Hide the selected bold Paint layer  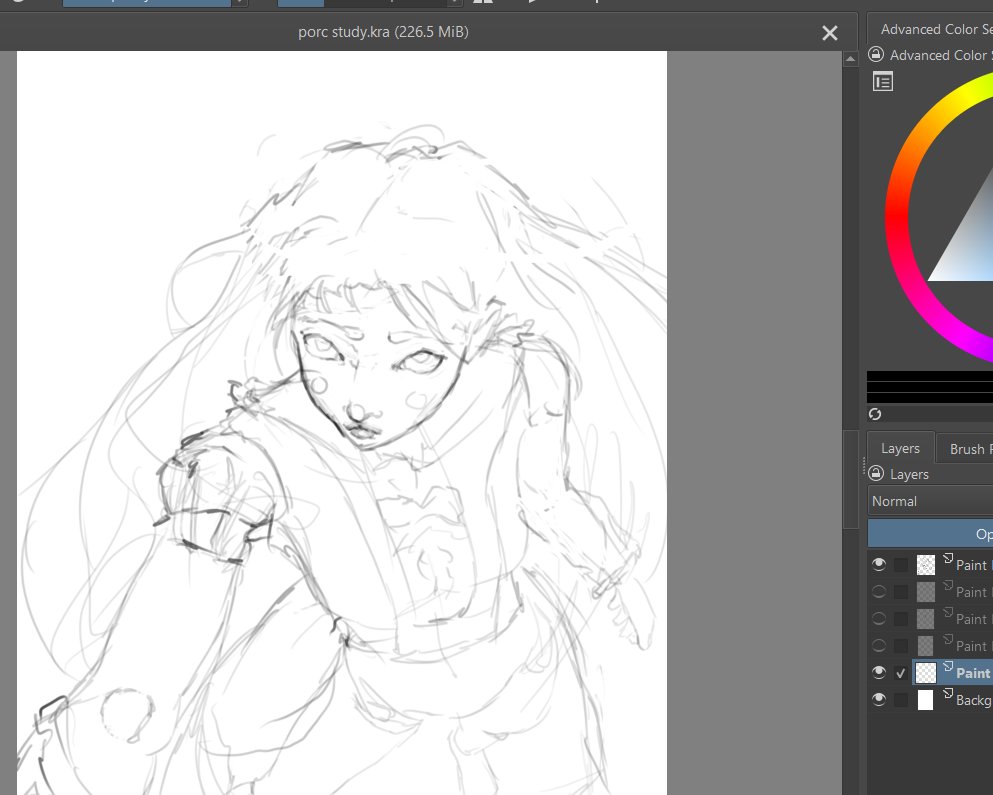point(878,672)
